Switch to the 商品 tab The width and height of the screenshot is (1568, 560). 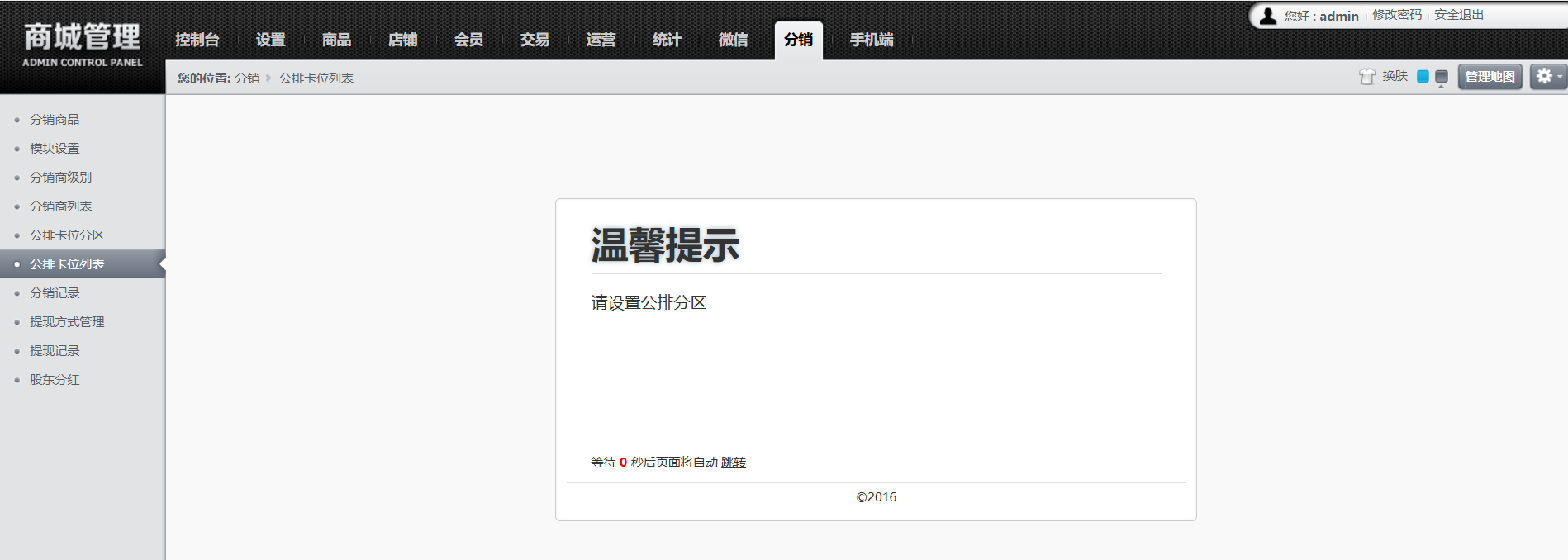pos(336,40)
